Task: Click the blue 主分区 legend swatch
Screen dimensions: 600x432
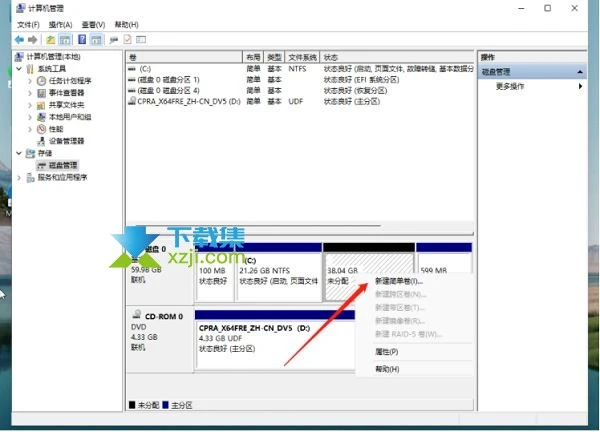Action: 165,405
